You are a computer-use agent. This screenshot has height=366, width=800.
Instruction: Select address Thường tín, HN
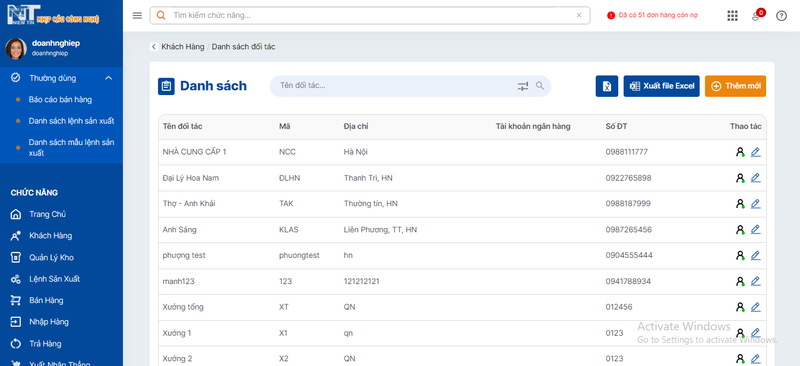tap(371, 204)
